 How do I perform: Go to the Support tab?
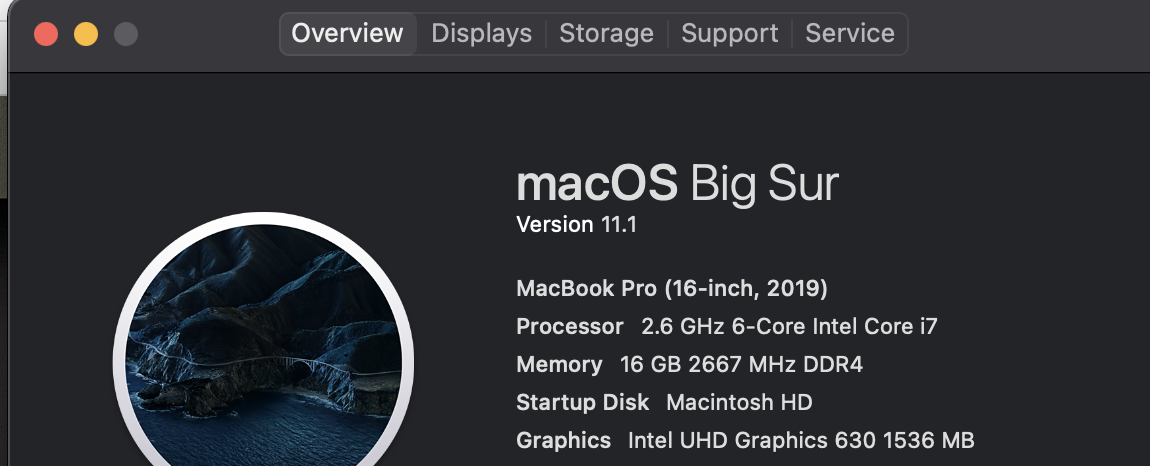pos(729,34)
